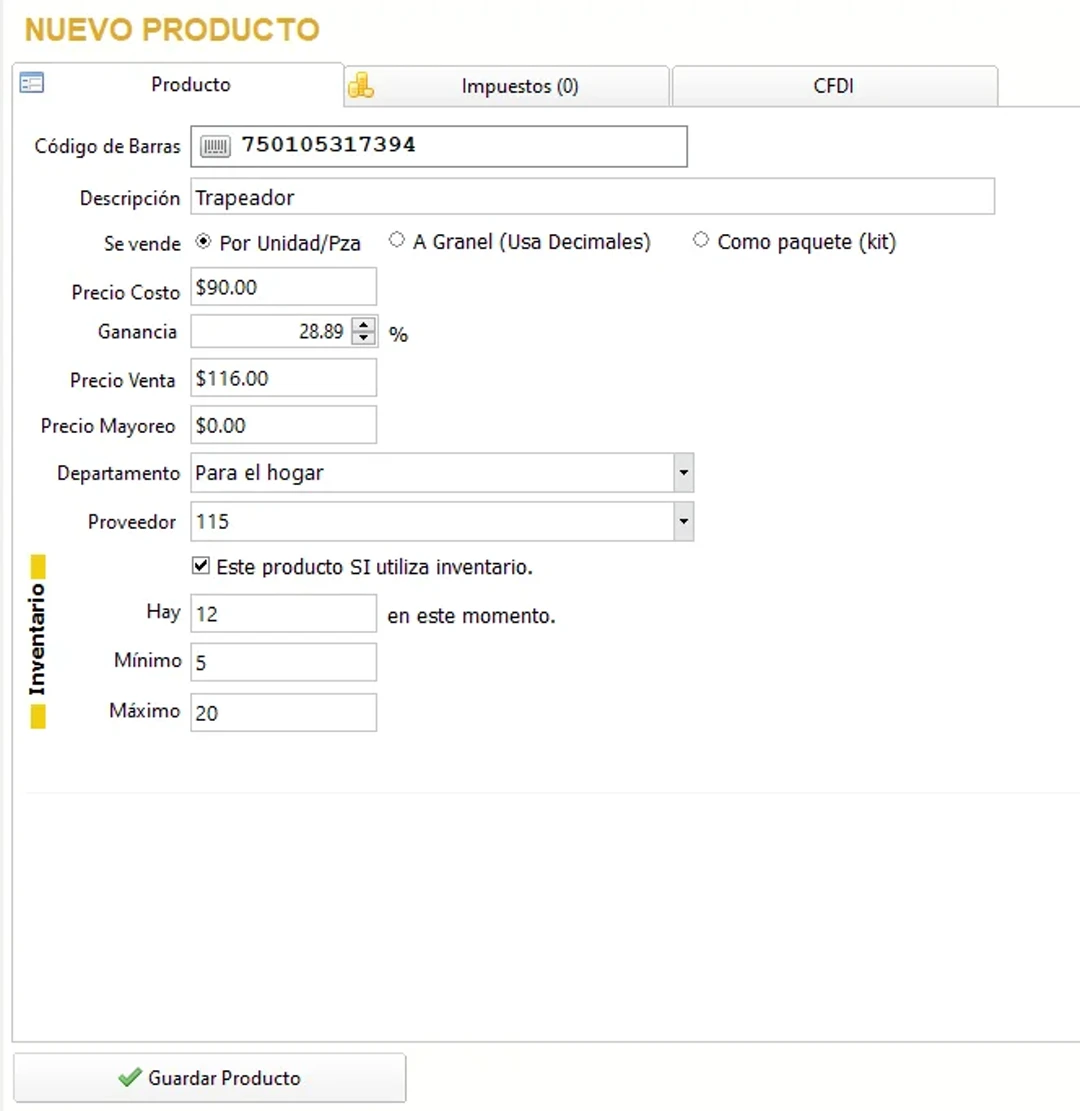This screenshot has width=1080, height=1111.
Task: Click the "Hay" inventory quantity field
Action: pos(283,613)
